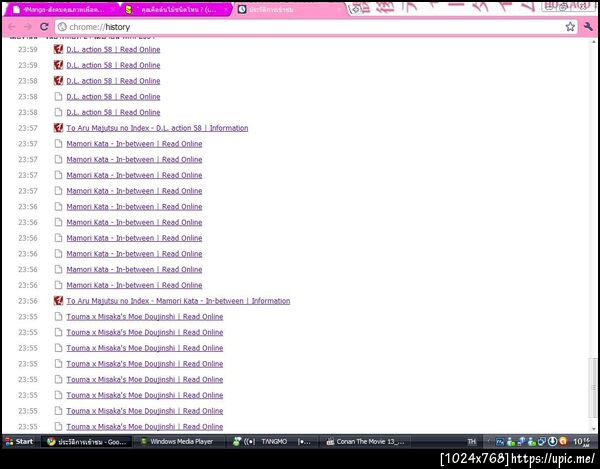Viewport: 600px width, 469px height.
Task: Activate the Chrome history window in taskbar
Action: tap(86, 442)
